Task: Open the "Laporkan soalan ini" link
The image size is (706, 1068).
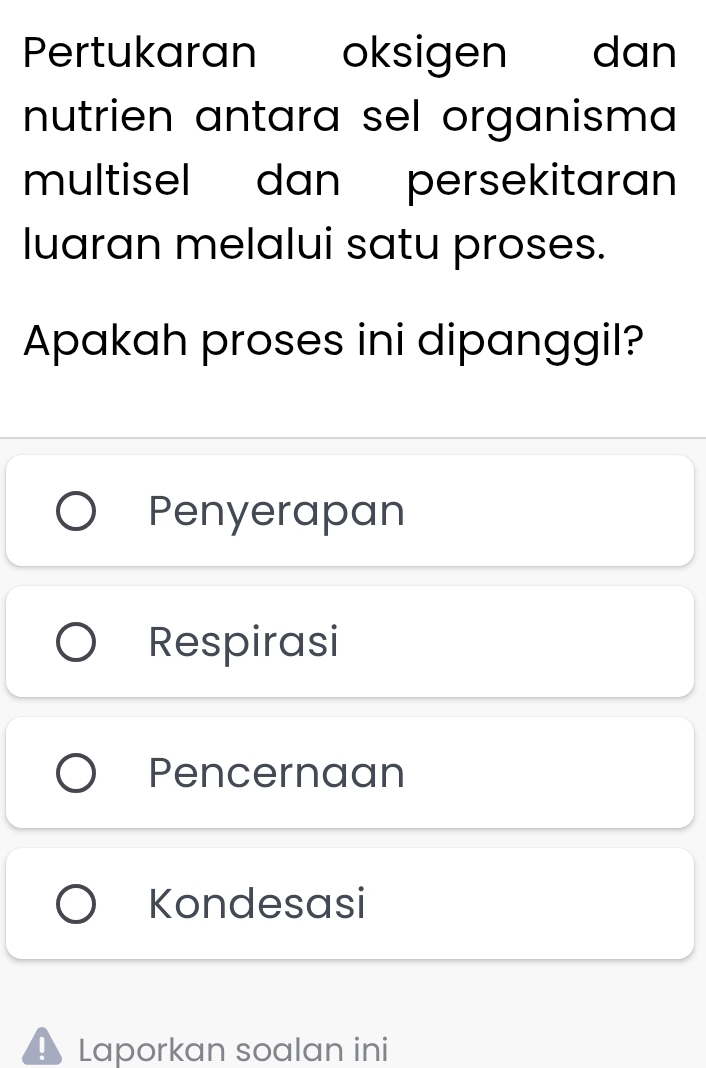Action: tap(232, 1051)
